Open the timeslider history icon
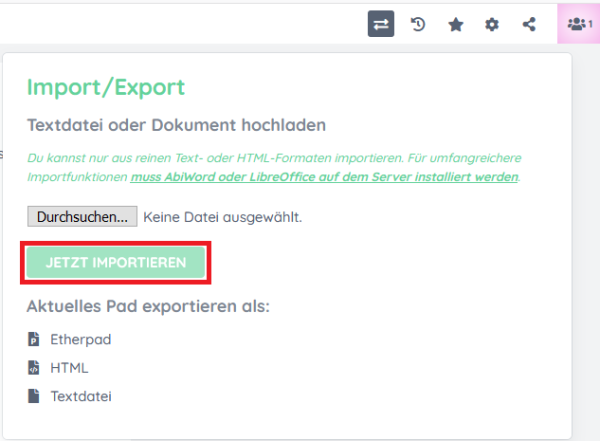The image size is (600, 441). (x=419, y=25)
